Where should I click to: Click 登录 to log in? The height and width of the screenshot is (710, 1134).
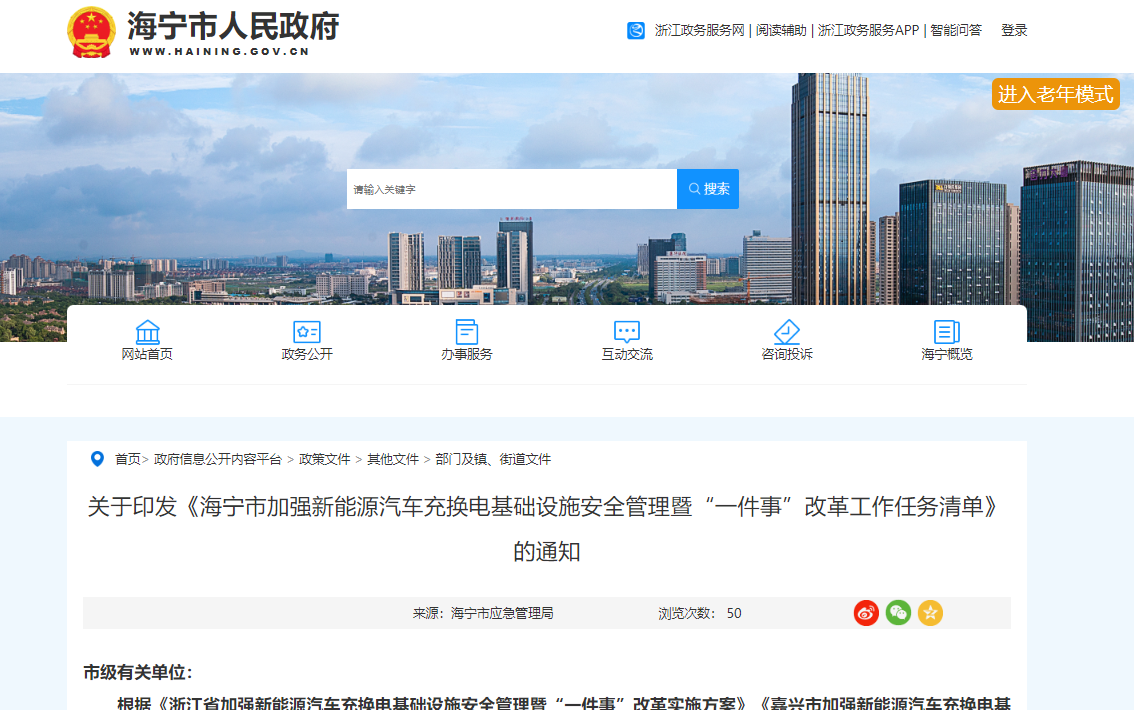pos(1014,31)
